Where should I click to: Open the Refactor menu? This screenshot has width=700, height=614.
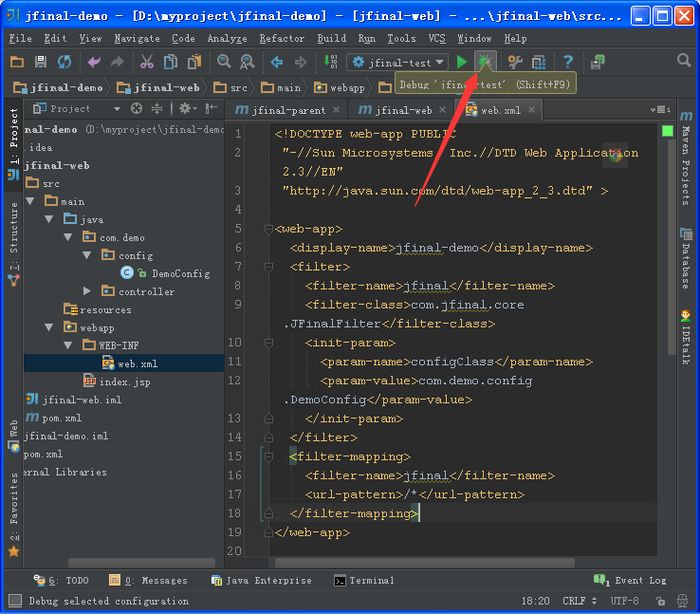pyautogui.click(x=282, y=38)
